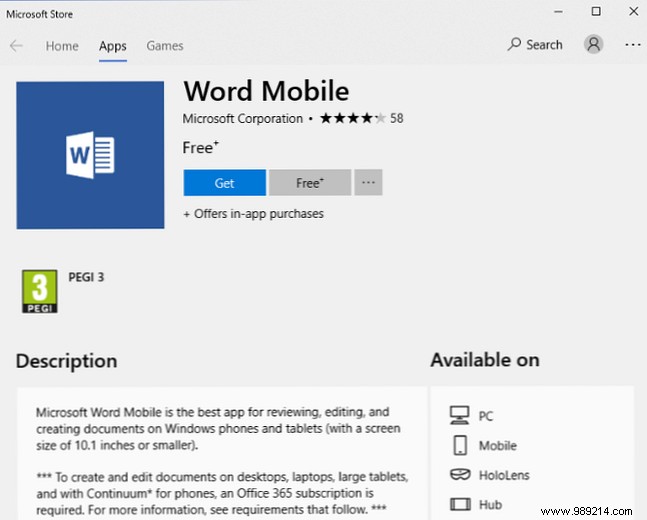
Task: Select the HoloLens label under Available on
Action: tap(504, 475)
